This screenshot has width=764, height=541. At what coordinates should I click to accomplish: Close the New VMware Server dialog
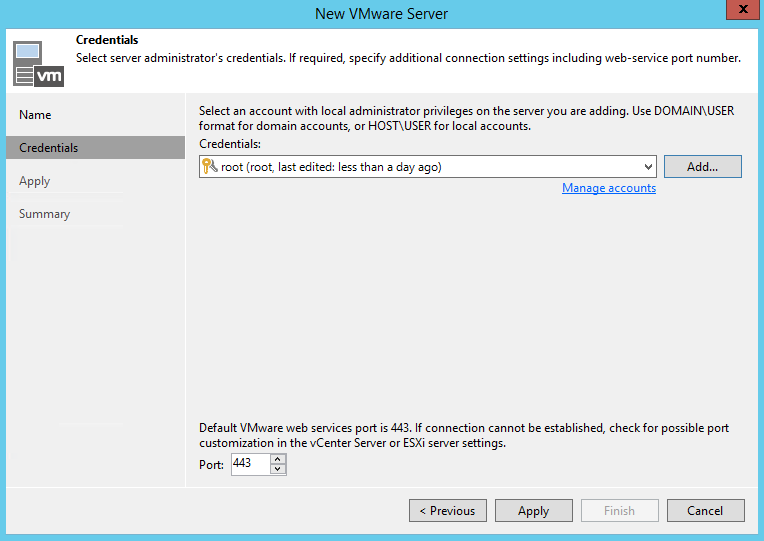click(x=740, y=12)
